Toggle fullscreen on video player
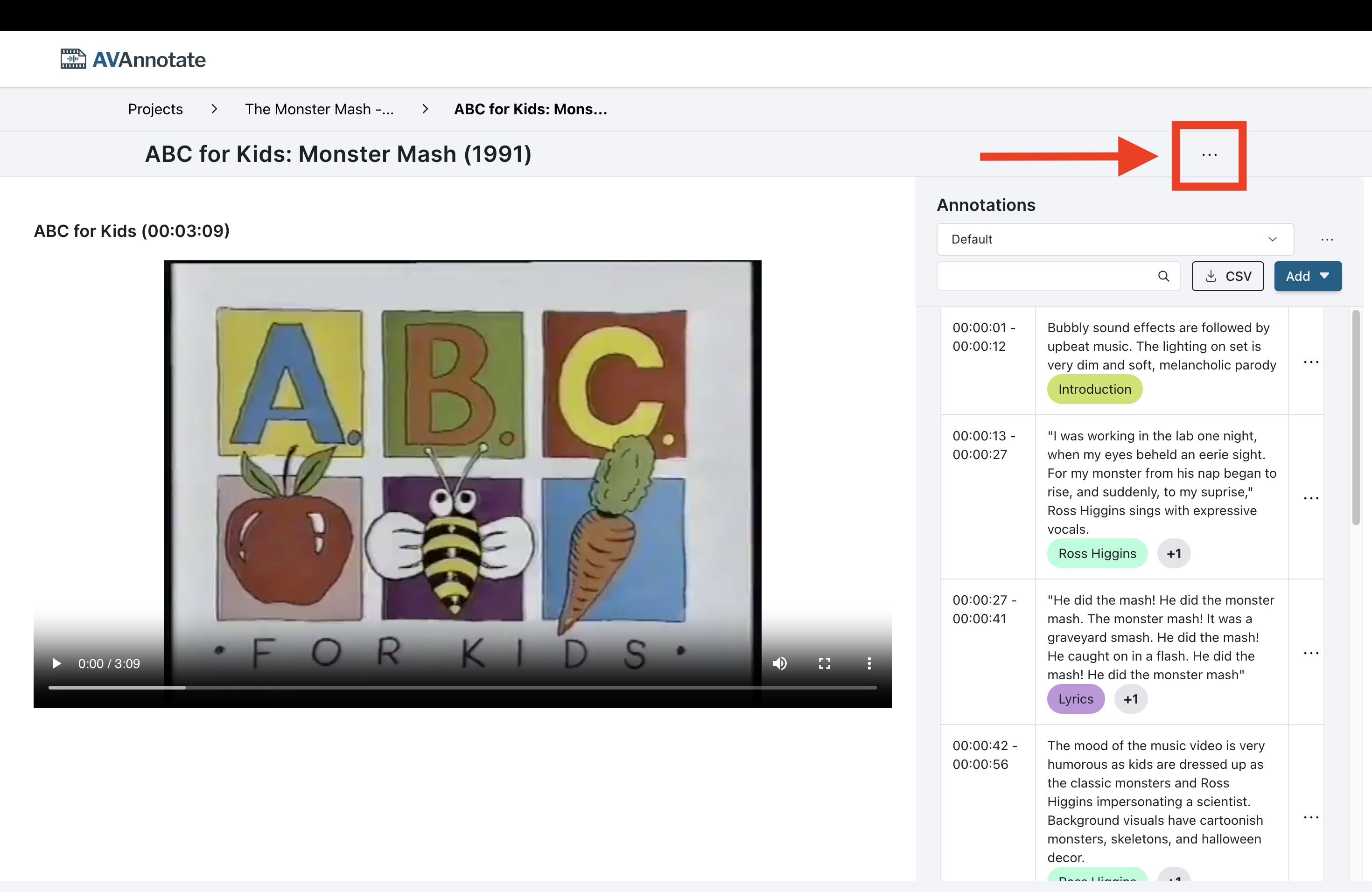 tap(824, 663)
